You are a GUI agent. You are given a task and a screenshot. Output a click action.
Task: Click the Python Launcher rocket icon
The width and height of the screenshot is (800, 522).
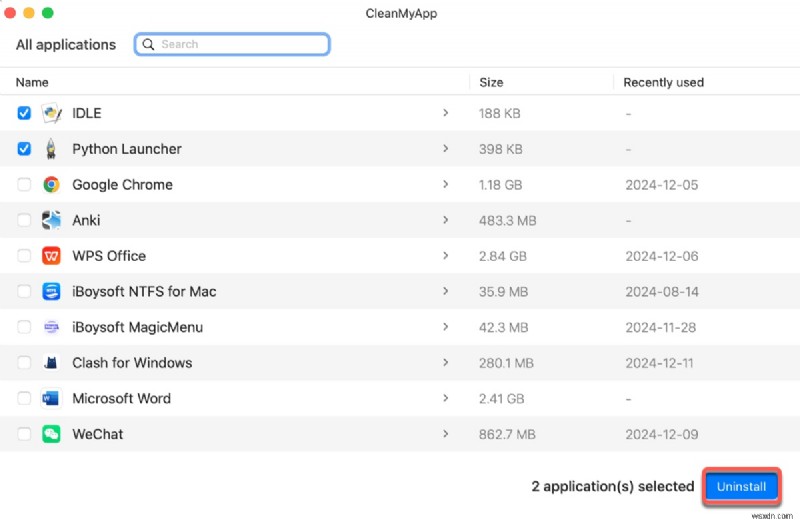point(51,148)
